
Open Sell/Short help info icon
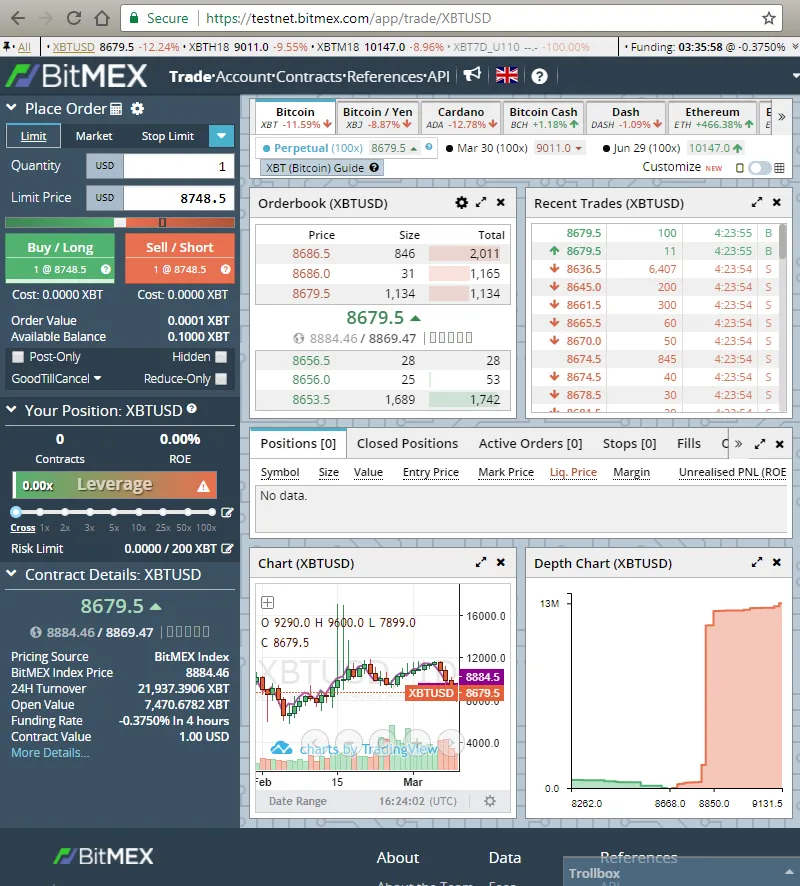[225, 270]
